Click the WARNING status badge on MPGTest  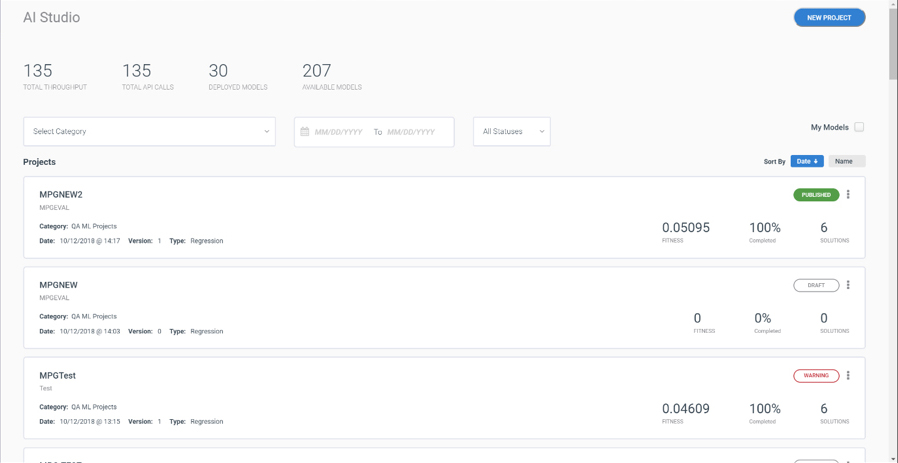(816, 376)
